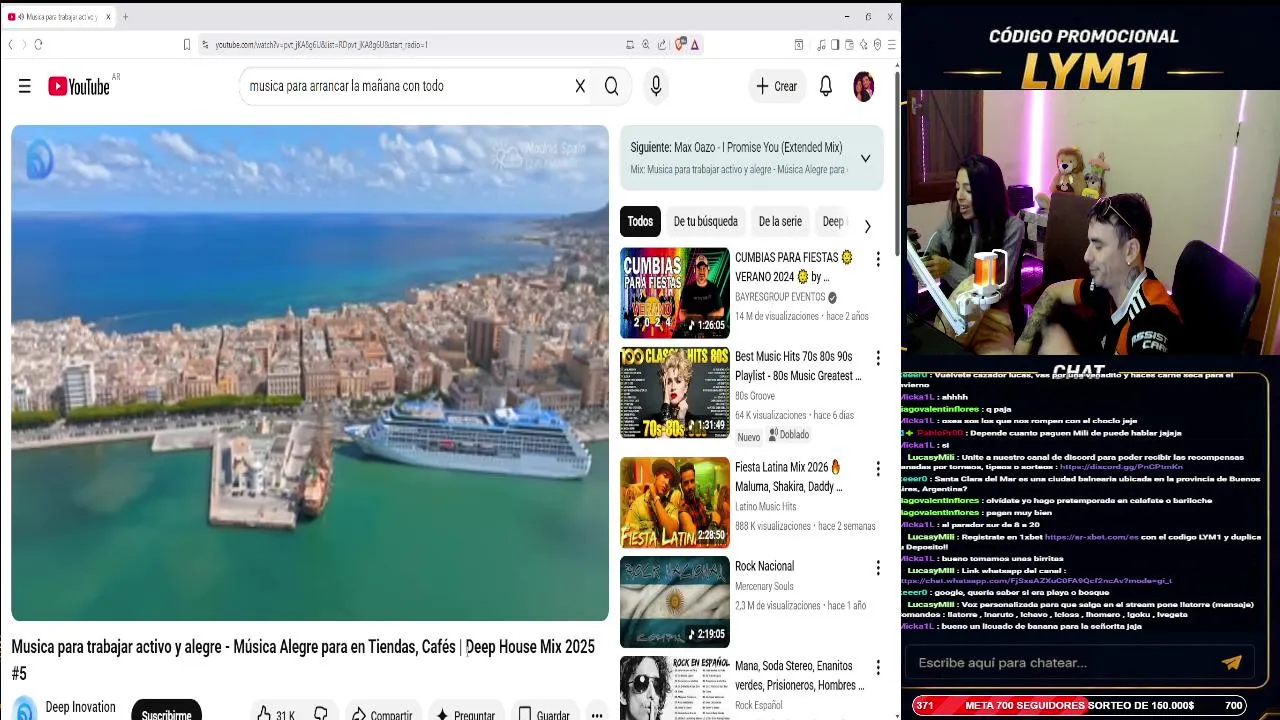Open notifications bell

pyautogui.click(x=826, y=87)
